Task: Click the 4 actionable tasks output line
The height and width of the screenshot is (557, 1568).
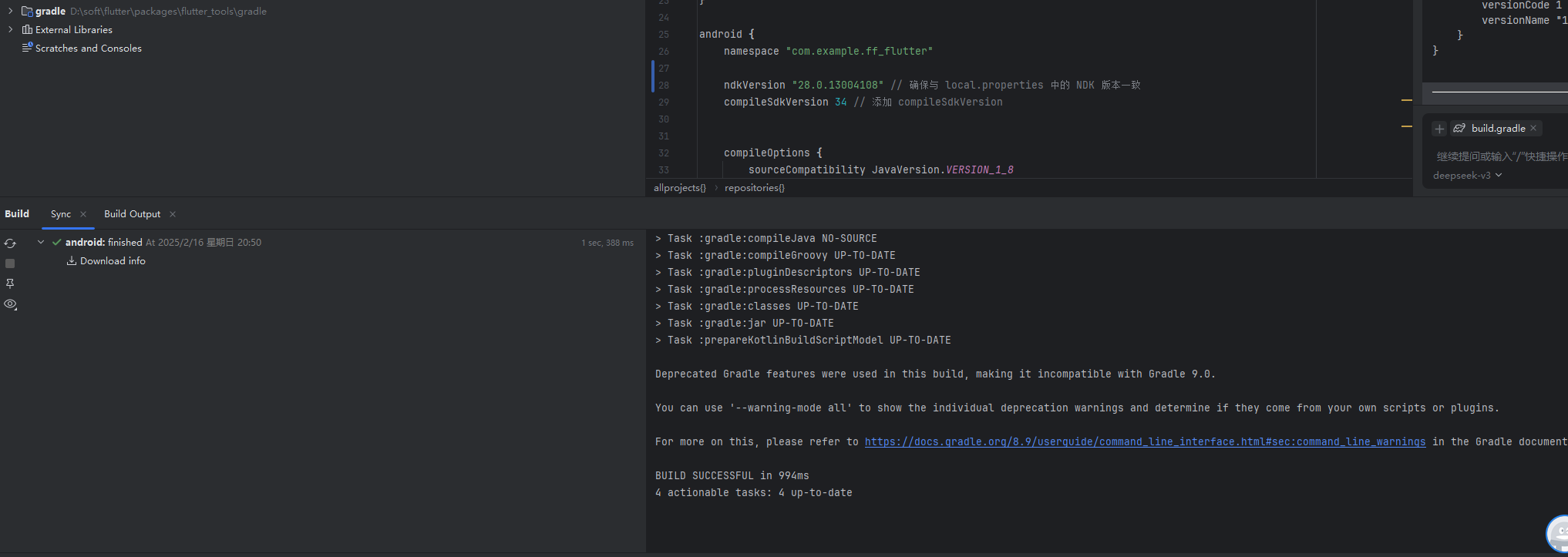Action: pyautogui.click(x=754, y=492)
